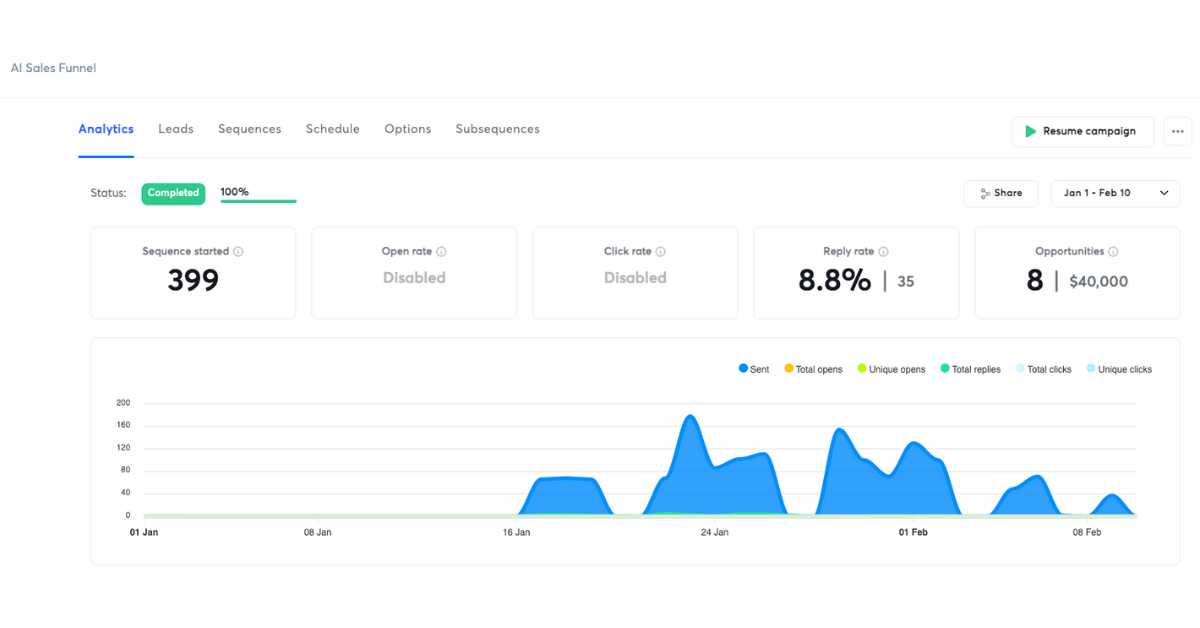Click info icon beside Click rate
The width and height of the screenshot is (1200, 628).
(660, 252)
